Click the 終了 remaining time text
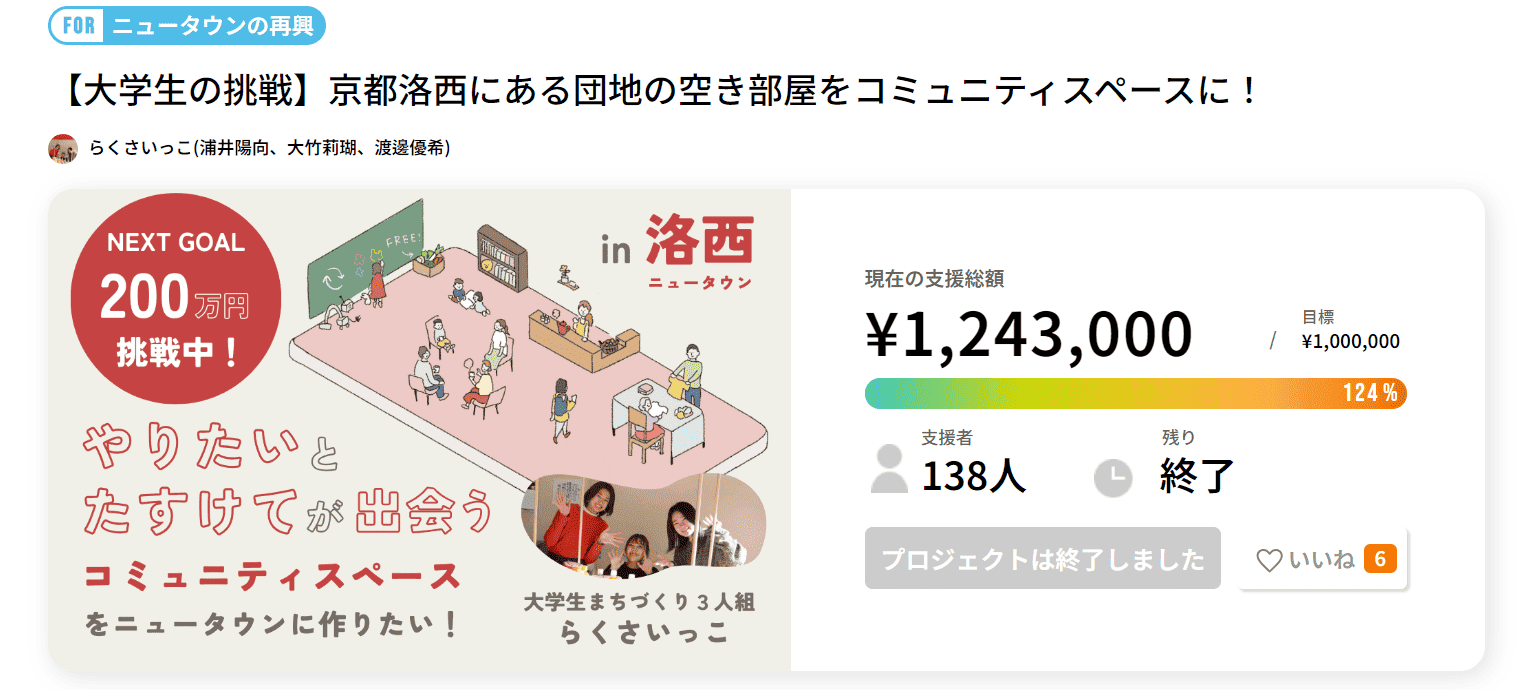1520x690 pixels. pos(1197,476)
